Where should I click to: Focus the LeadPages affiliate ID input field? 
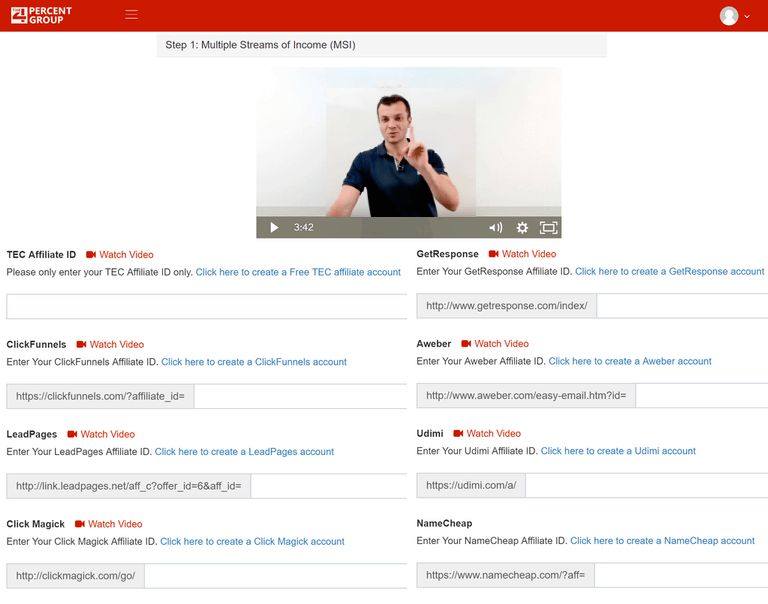tap(329, 486)
